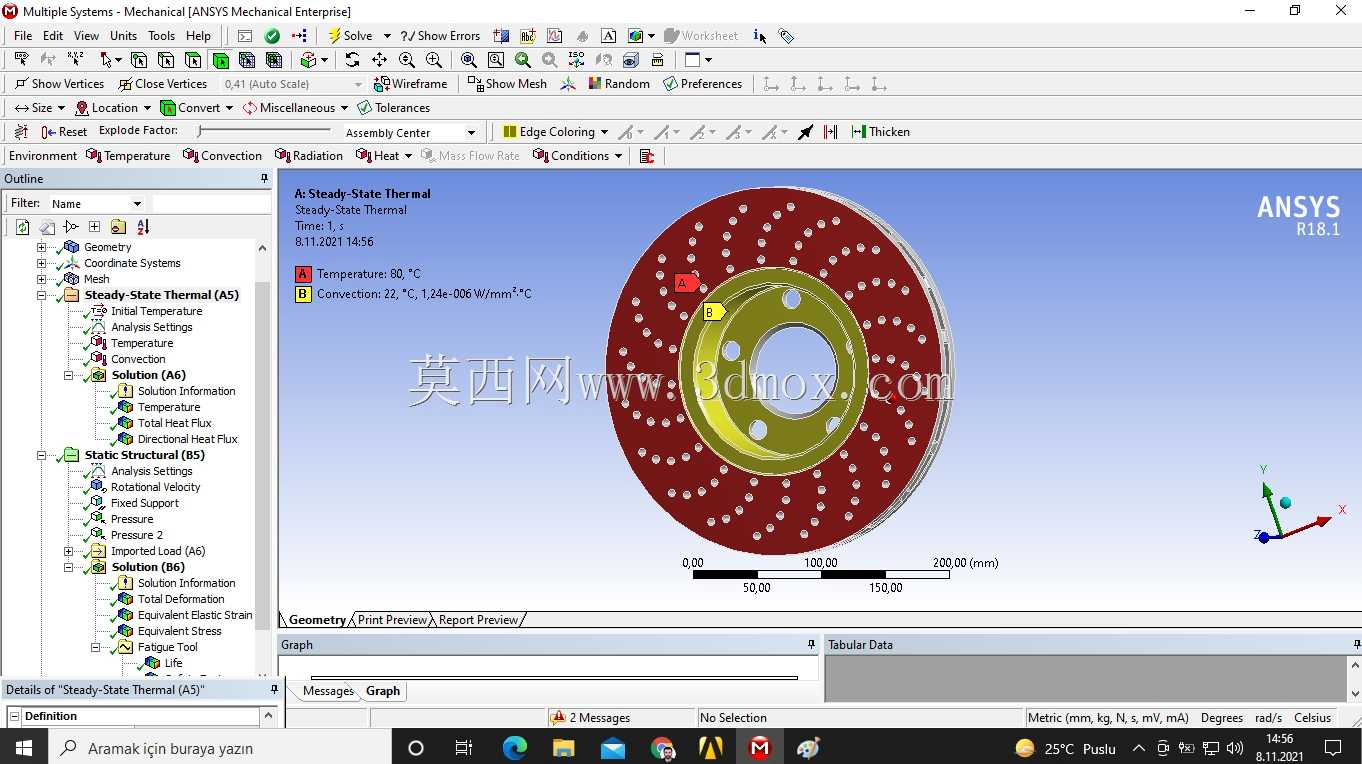The height and width of the screenshot is (764, 1362).
Task: Click the A-Z sort icon in Outline
Action: point(143,227)
